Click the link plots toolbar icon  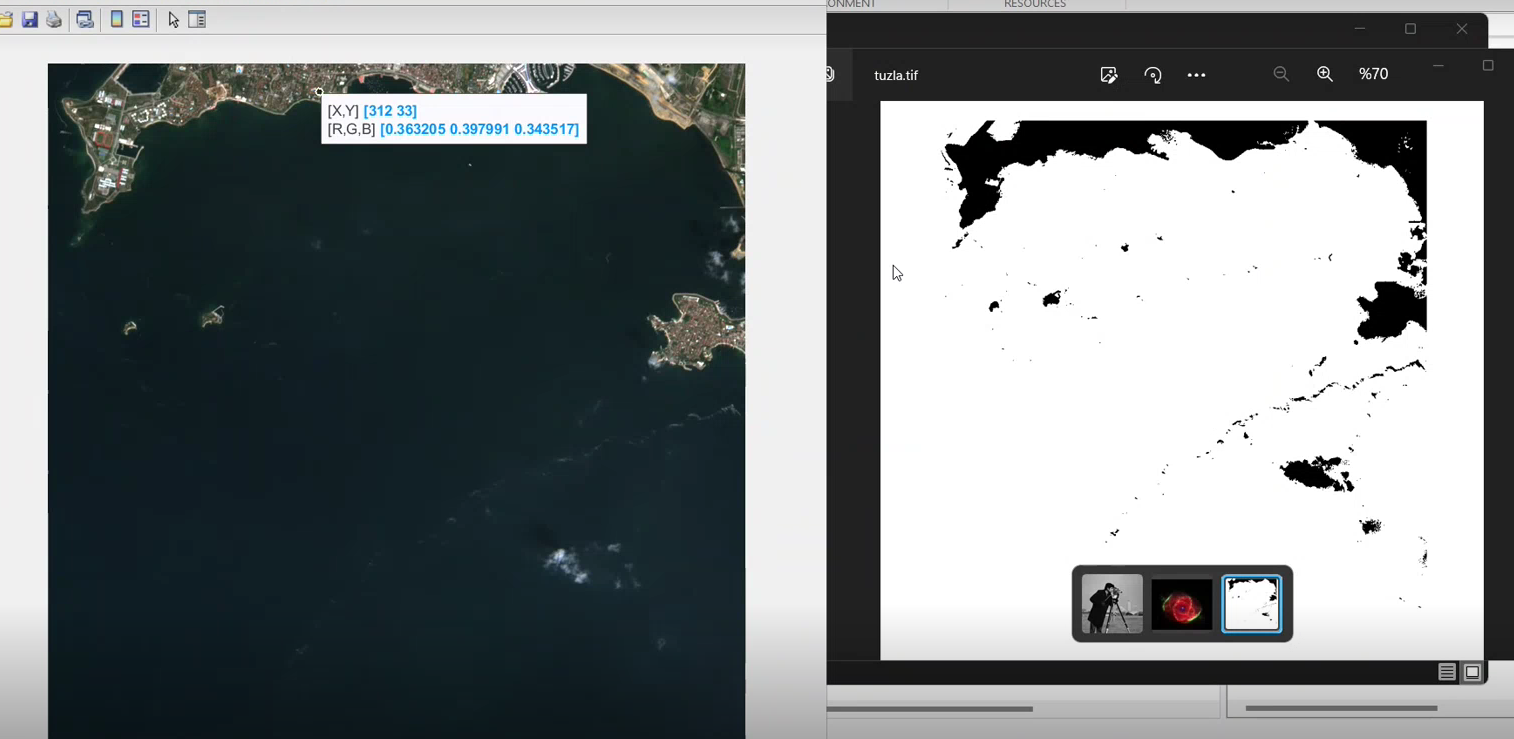pos(85,19)
